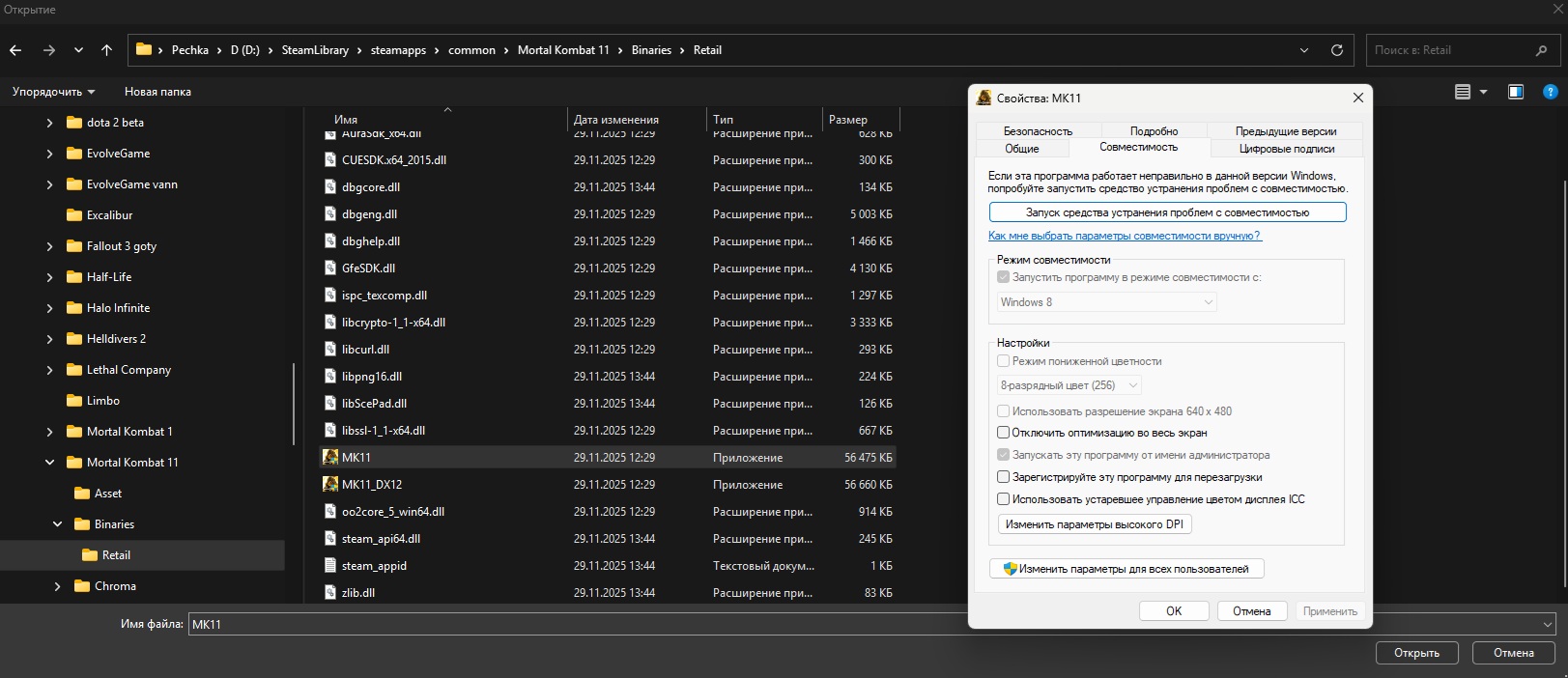Select the libcurl.dll file icon
1568x678 pixels.
(x=330, y=349)
